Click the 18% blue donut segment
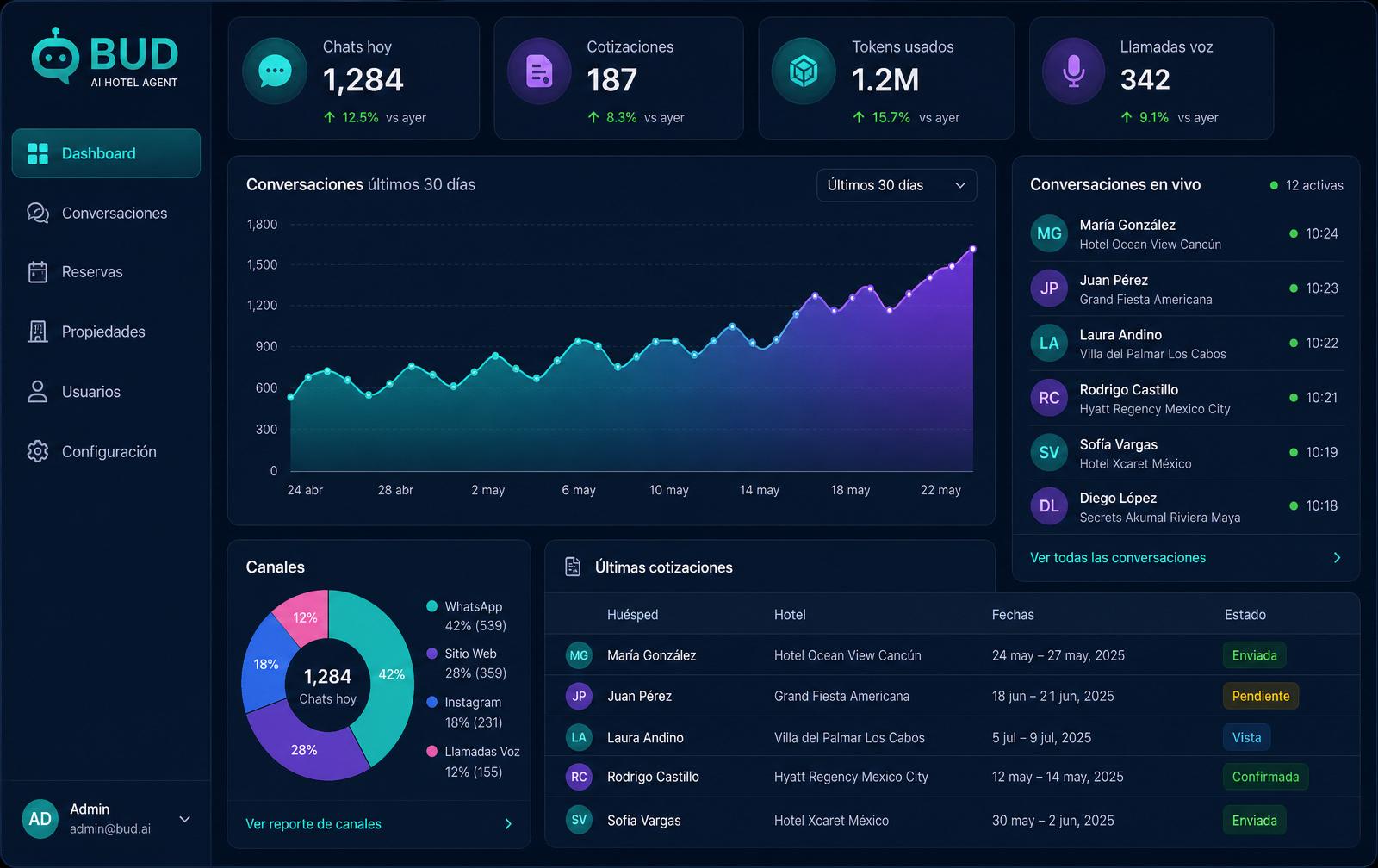Screen dimensions: 1378x868 coord(264,663)
